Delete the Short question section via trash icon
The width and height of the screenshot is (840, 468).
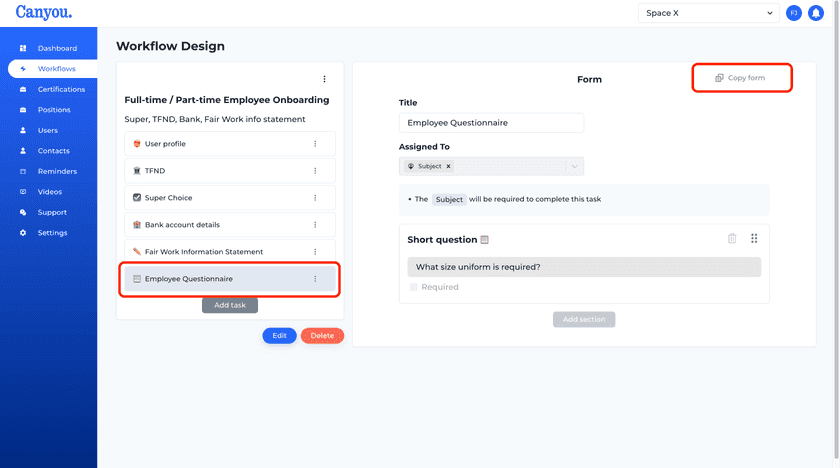click(732, 238)
